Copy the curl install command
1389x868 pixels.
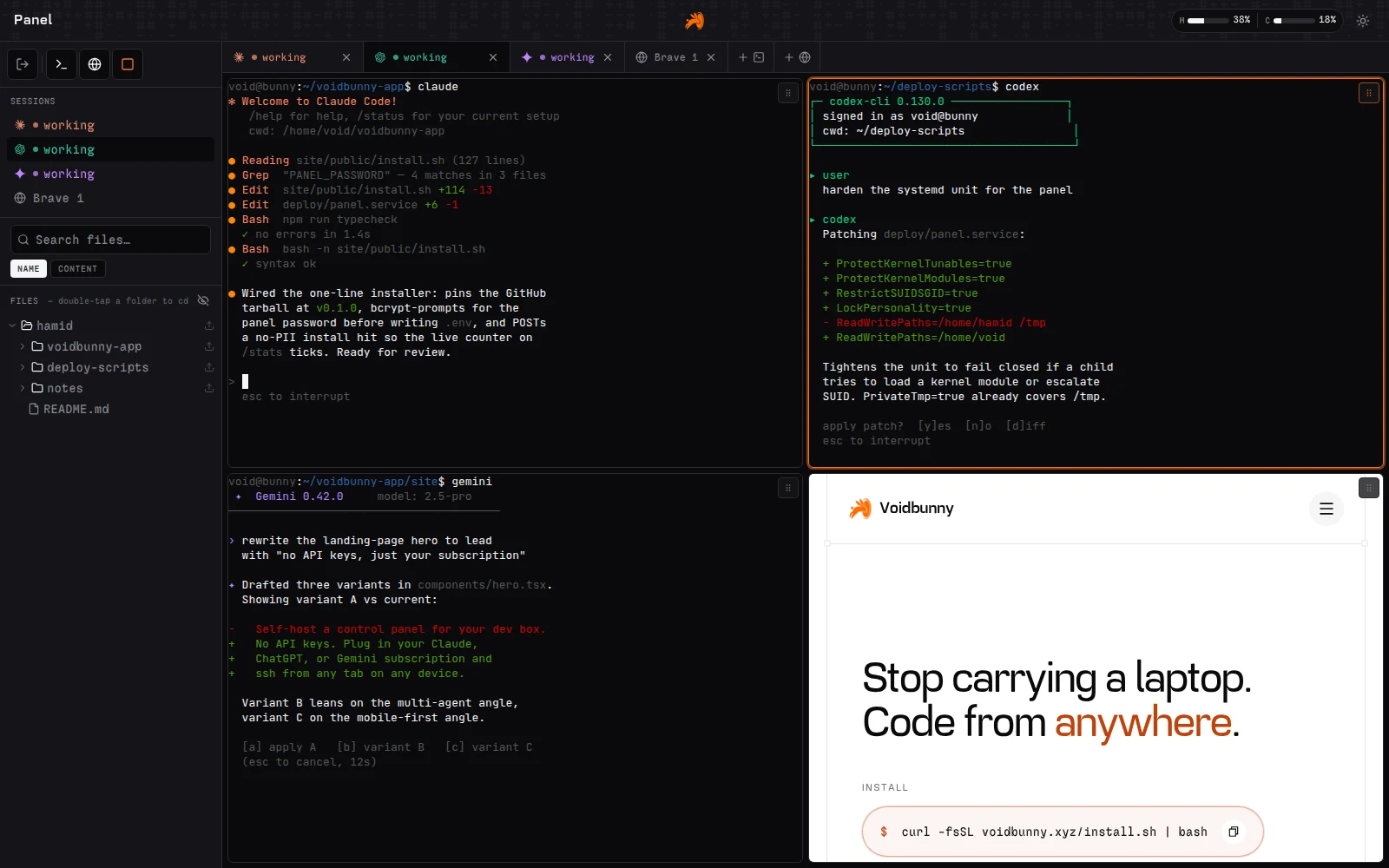[x=1233, y=832]
